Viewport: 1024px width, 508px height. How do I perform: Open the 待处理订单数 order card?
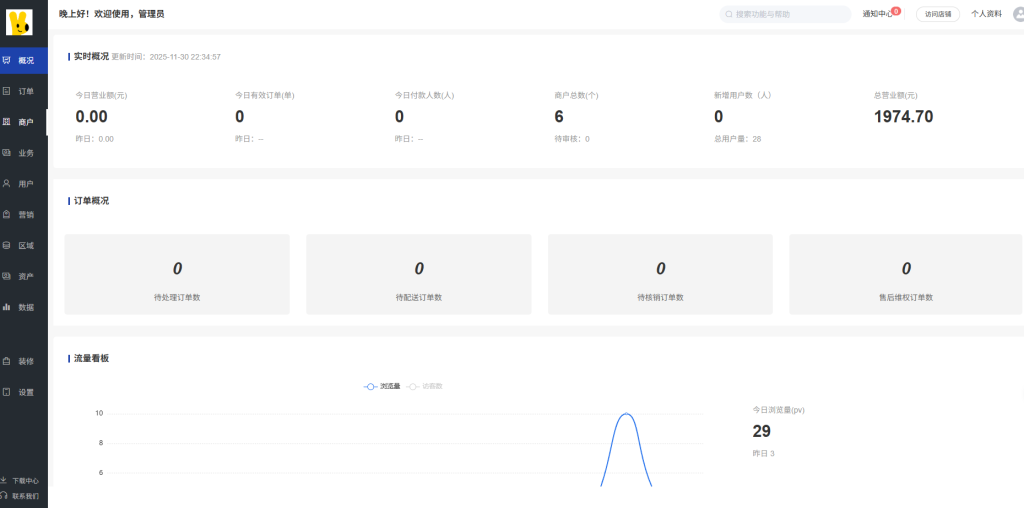point(177,275)
